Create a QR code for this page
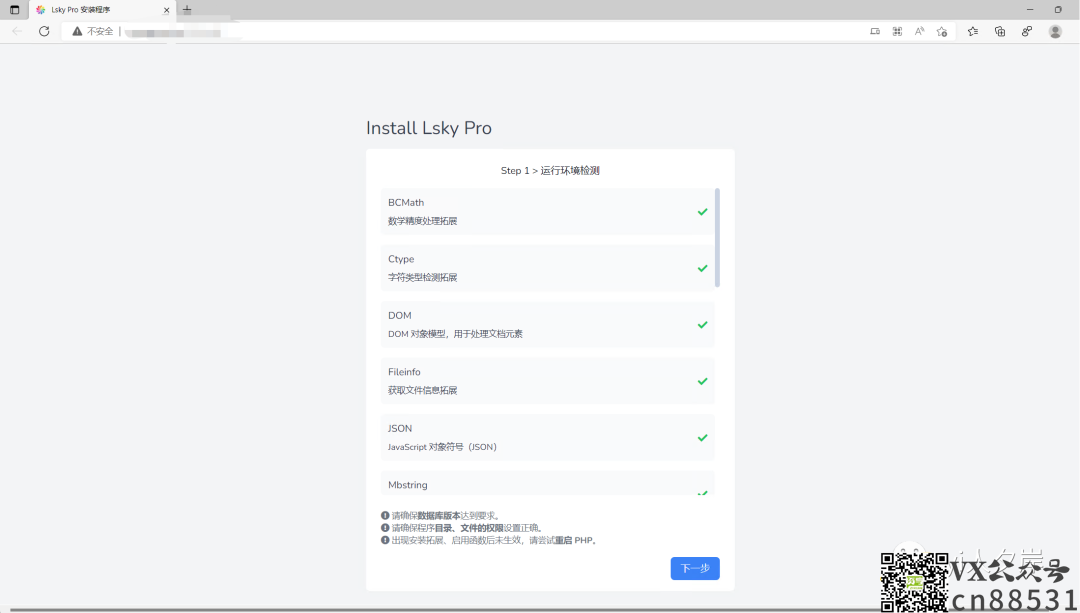1080x613 pixels. (897, 31)
